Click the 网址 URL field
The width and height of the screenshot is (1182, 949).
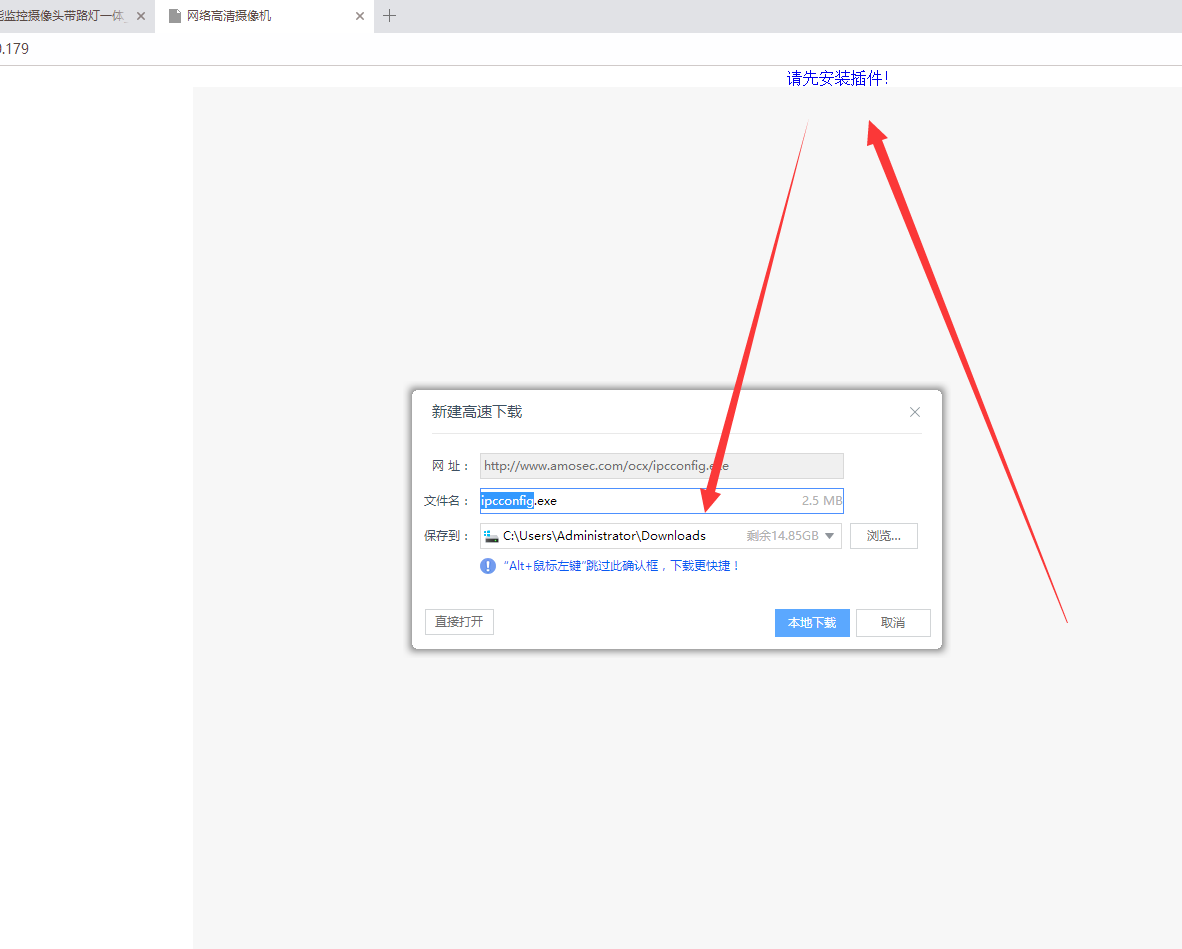pos(662,466)
